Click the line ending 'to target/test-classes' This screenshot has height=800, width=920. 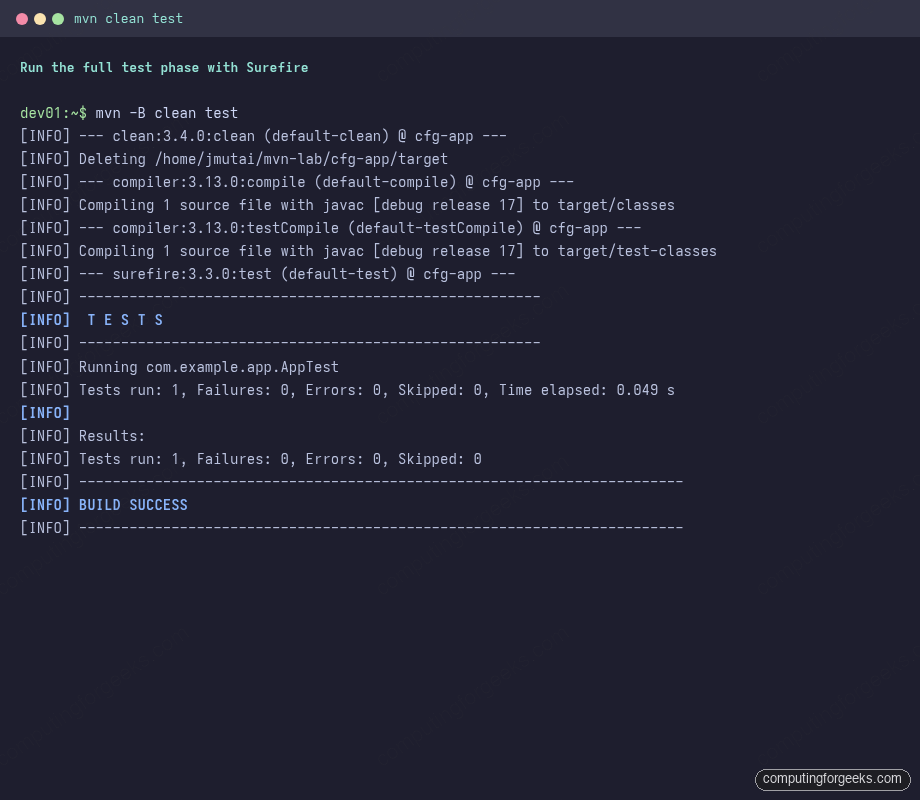tap(368, 251)
